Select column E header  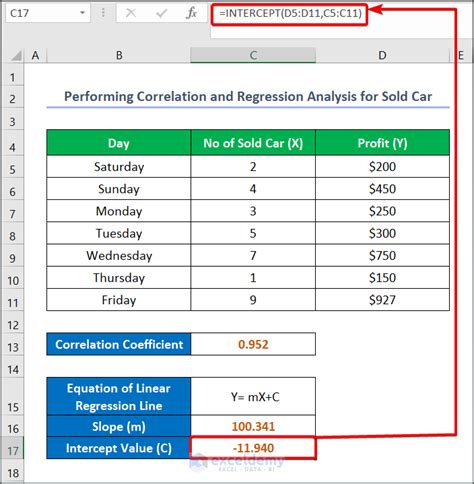[461, 55]
